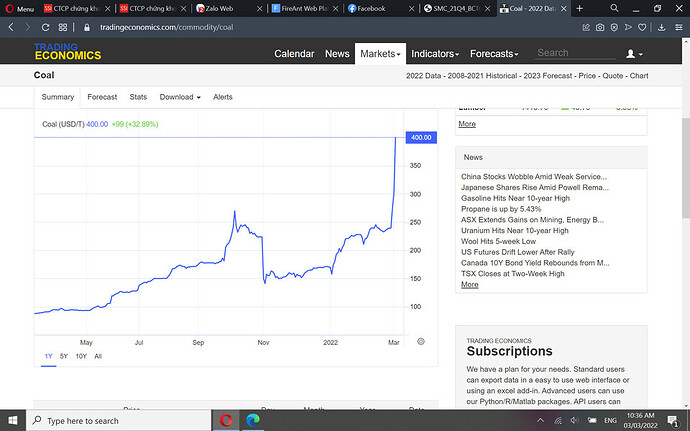Open the Download dropdown
Viewport: 690px width, 431px height.
(x=180, y=97)
